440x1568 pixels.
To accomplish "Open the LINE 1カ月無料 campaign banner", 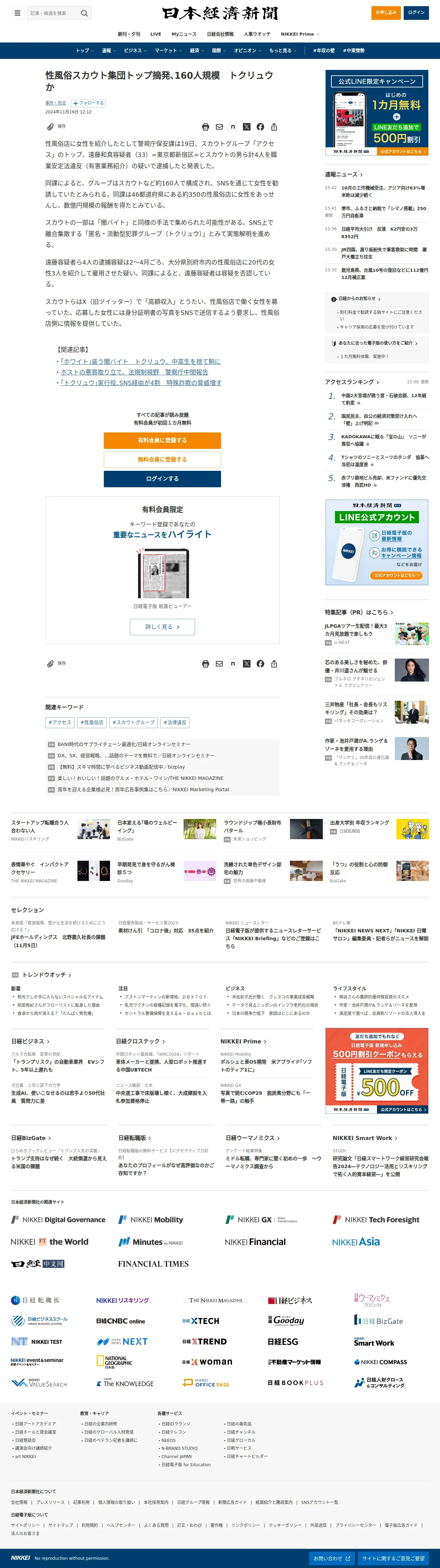I will click(377, 113).
